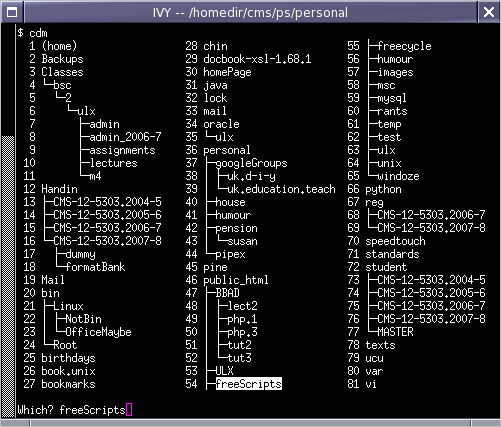Click entry 46 public_html
501x427 pixels.
point(236,280)
